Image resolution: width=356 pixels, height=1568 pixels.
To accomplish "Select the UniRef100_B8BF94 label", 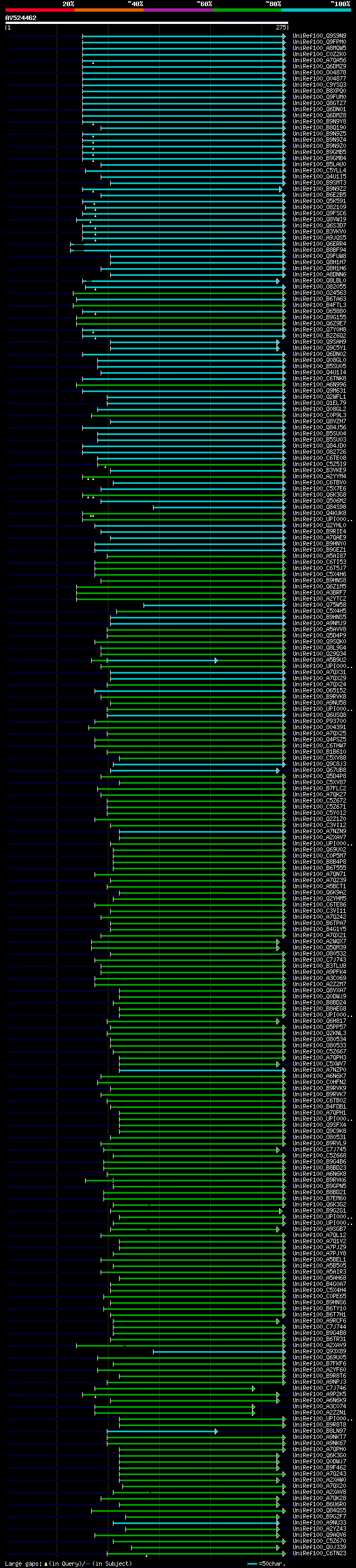I will coord(319,250).
